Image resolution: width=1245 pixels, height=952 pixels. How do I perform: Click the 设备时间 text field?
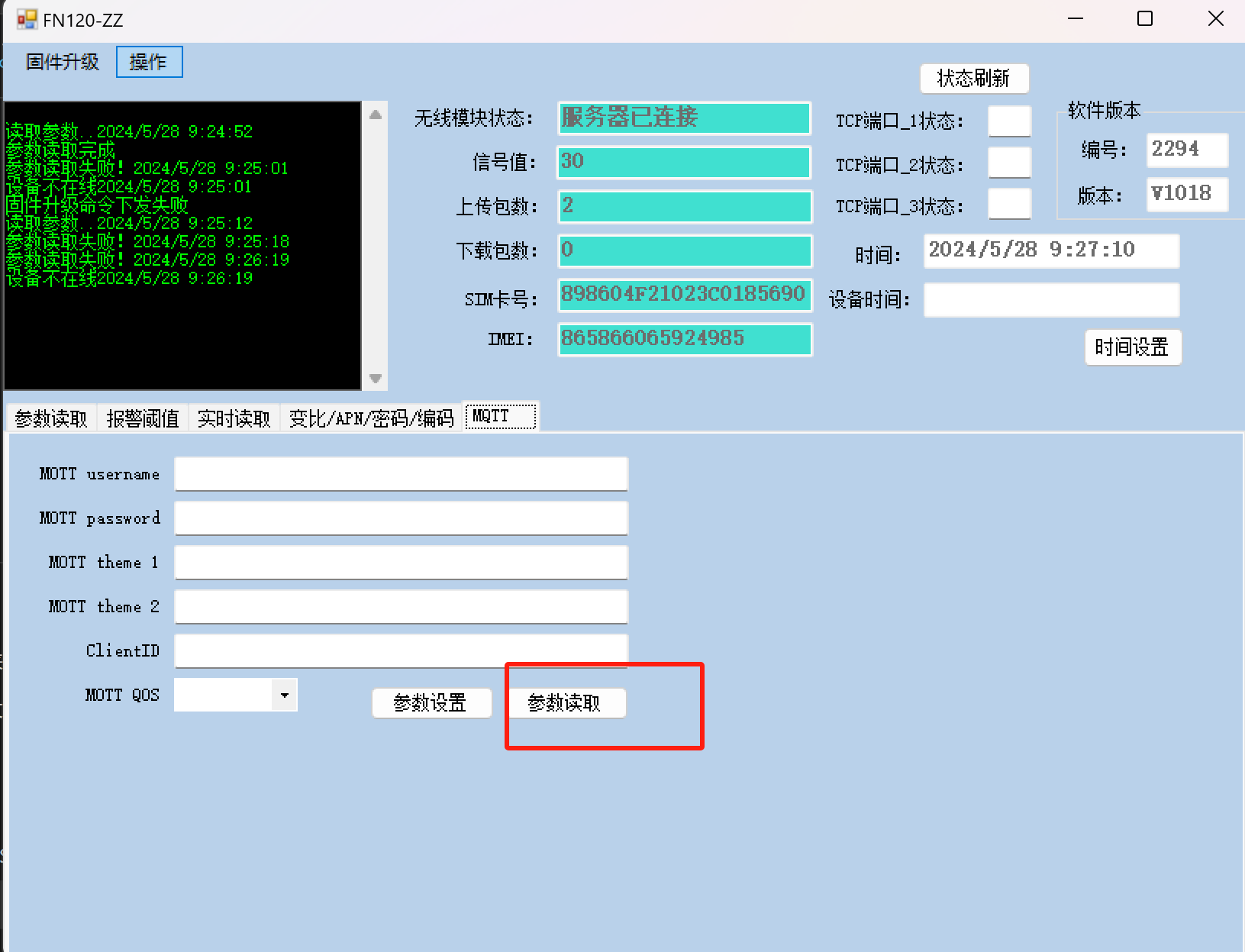pos(1051,300)
